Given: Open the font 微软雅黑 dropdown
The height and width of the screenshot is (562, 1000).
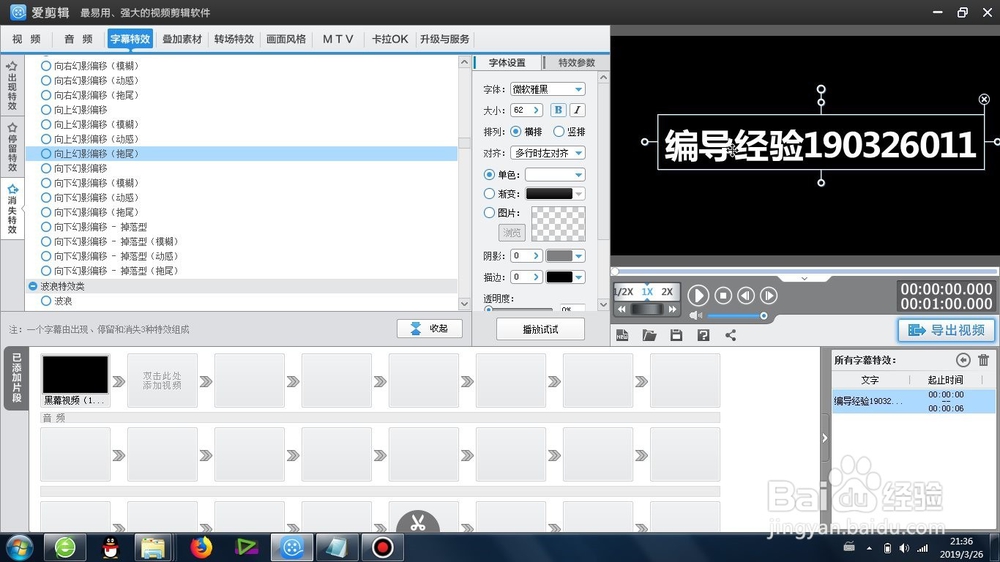Looking at the screenshot, I should point(578,89).
